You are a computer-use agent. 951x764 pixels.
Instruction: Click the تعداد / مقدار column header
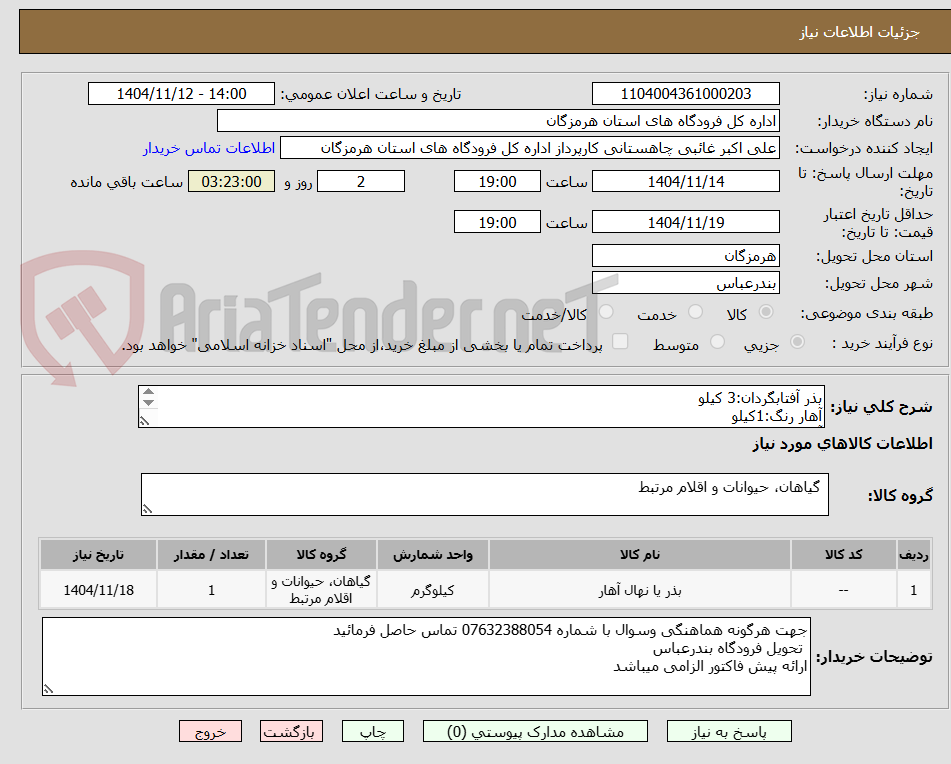point(211,555)
